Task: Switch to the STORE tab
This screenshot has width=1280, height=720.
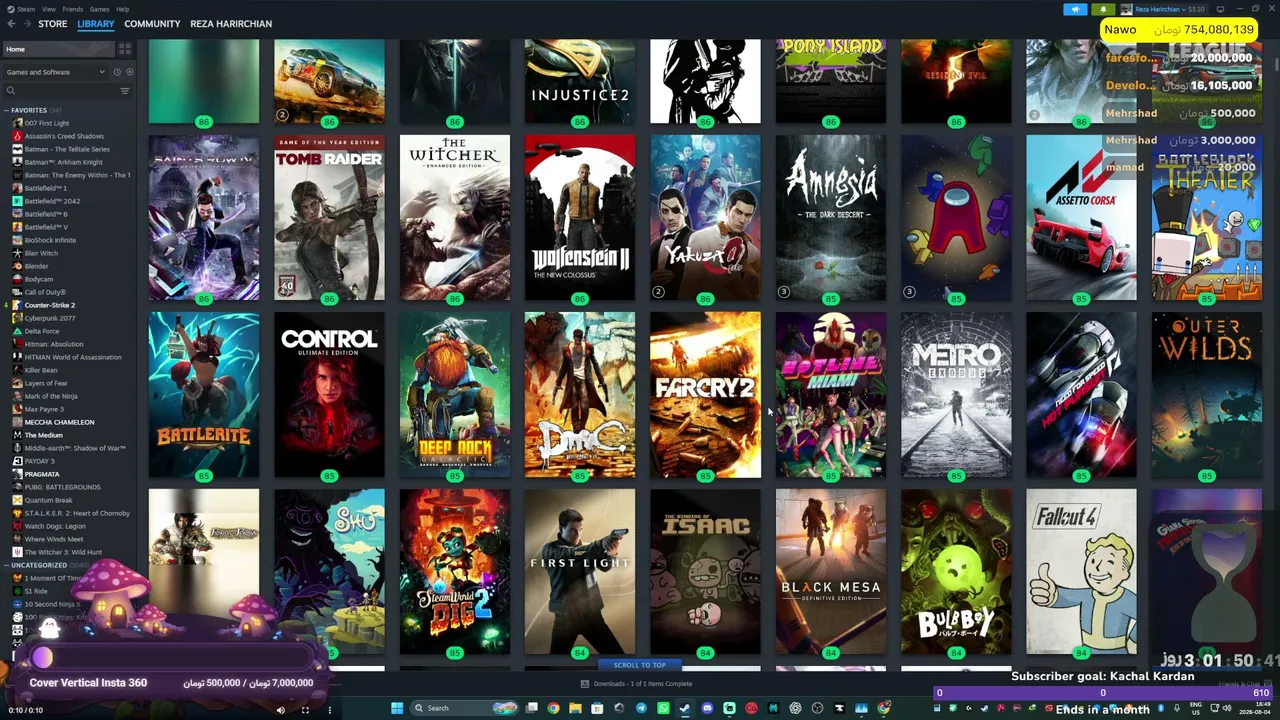Action: coord(53,24)
